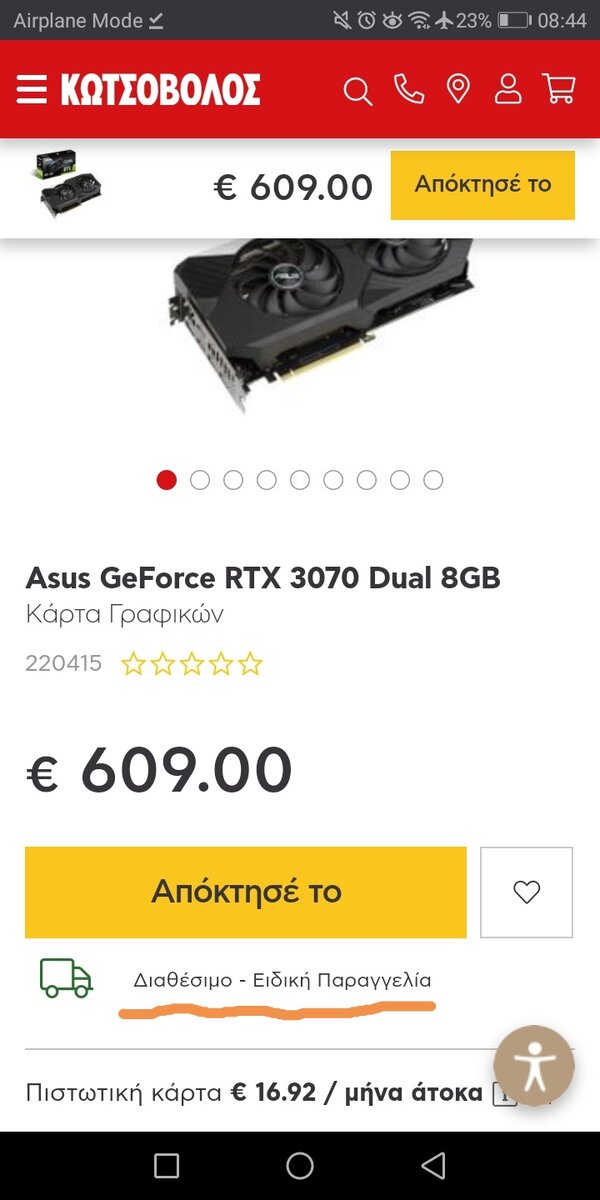600x1200 pixels.
Task: Tap the large yellow Απόκτησέ το button
Action: click(x=246, y=892)
